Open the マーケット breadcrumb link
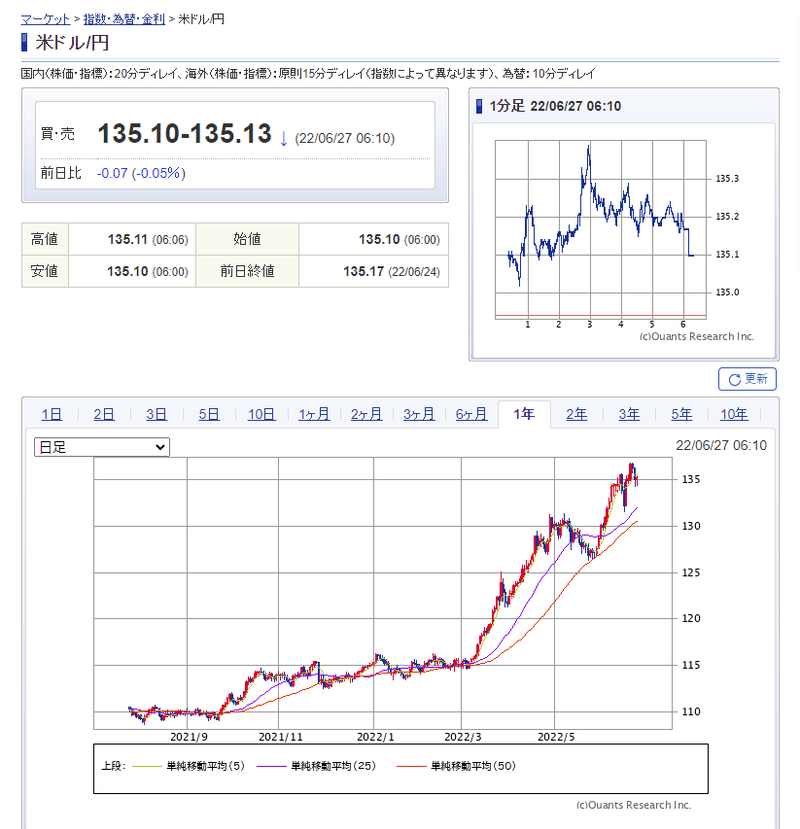 [x=45, y=19]
